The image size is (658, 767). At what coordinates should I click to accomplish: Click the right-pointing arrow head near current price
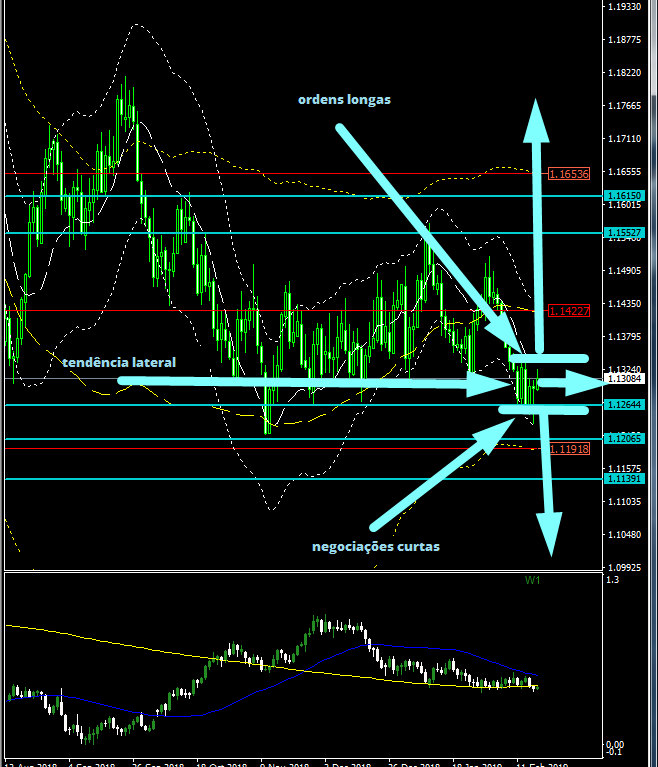tap(588, 381)
